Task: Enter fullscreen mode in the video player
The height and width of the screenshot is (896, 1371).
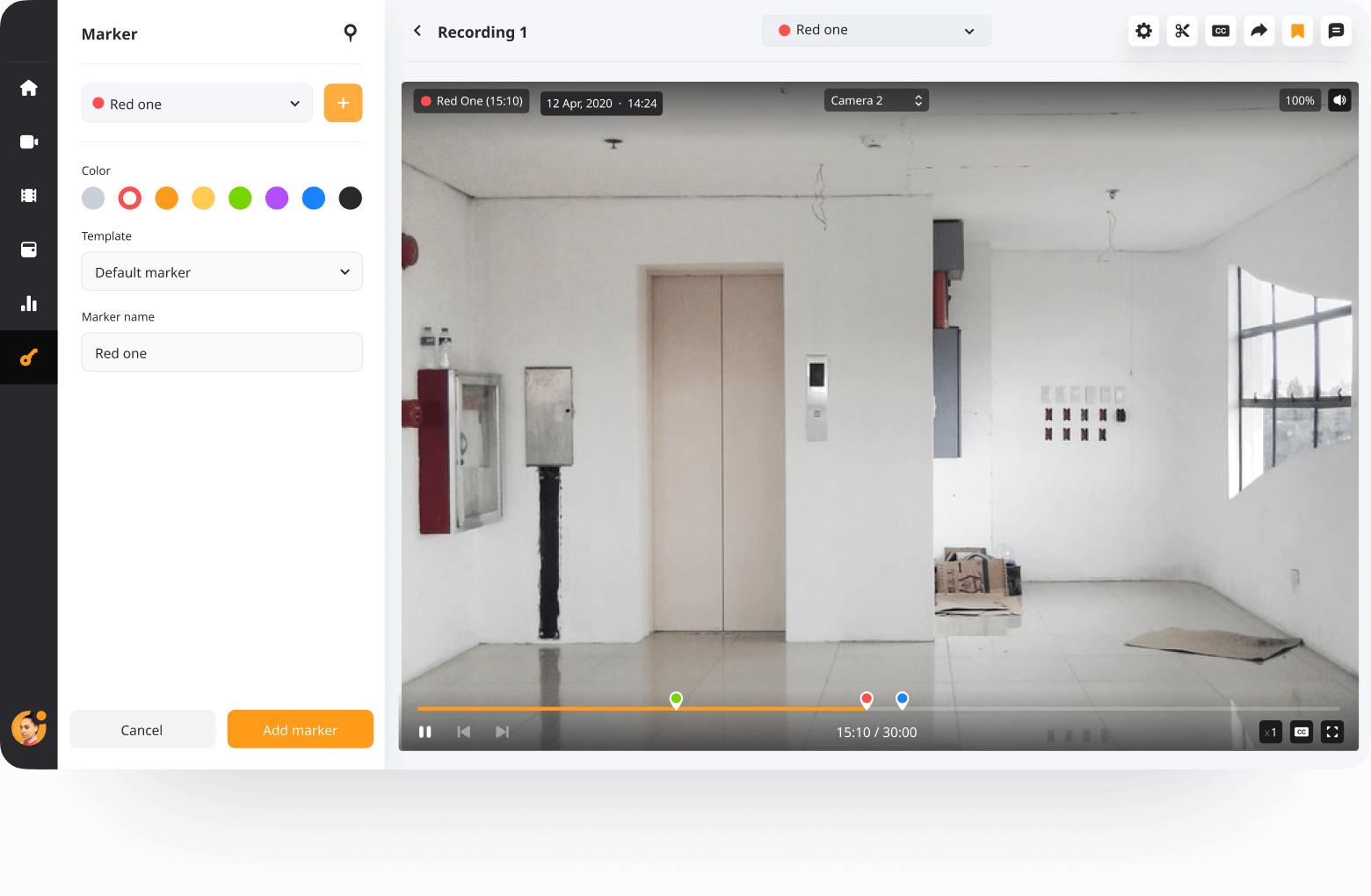Action: point(1332,732)
